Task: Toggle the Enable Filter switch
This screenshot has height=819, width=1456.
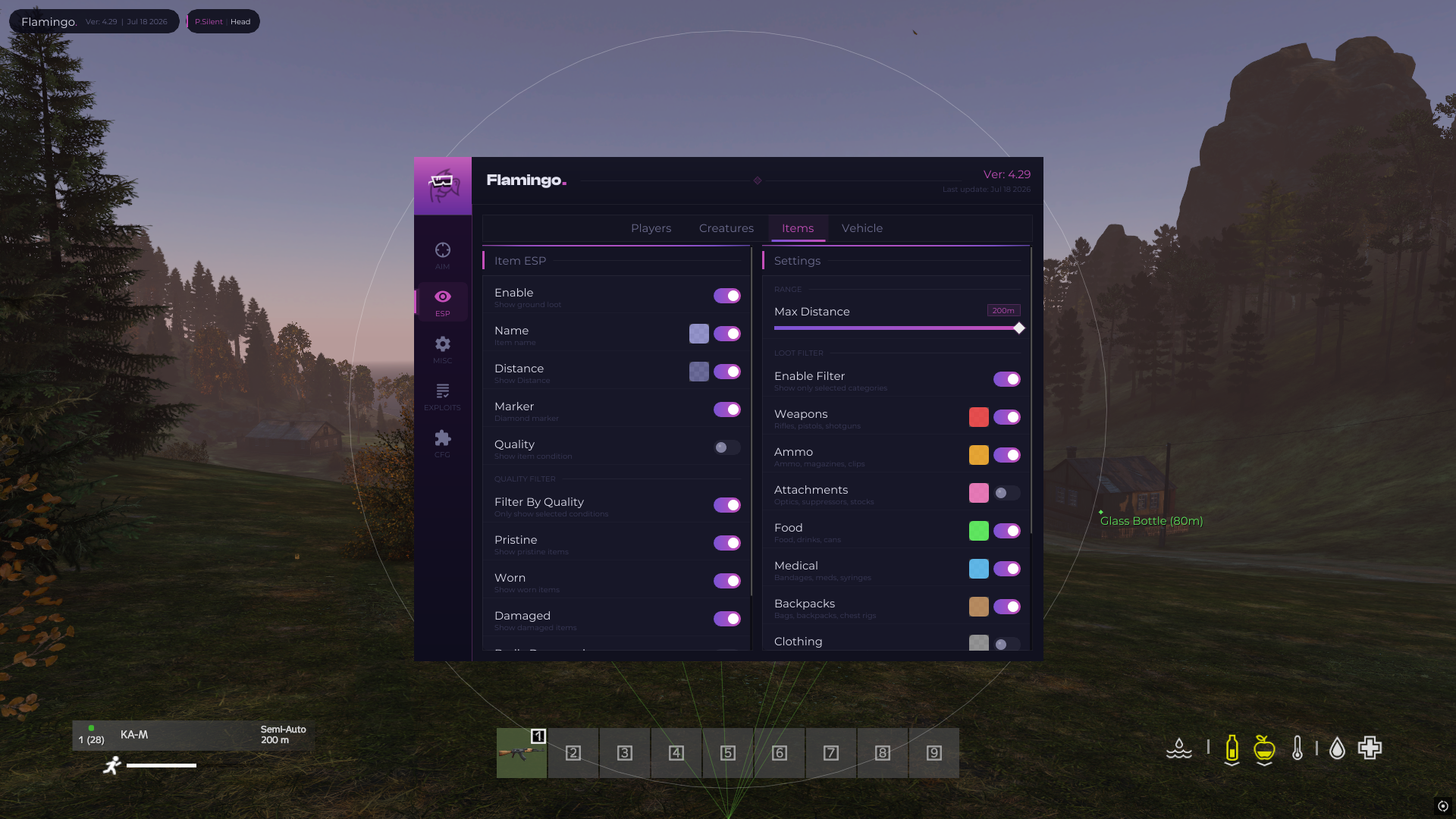Action: click(1007, 379)
